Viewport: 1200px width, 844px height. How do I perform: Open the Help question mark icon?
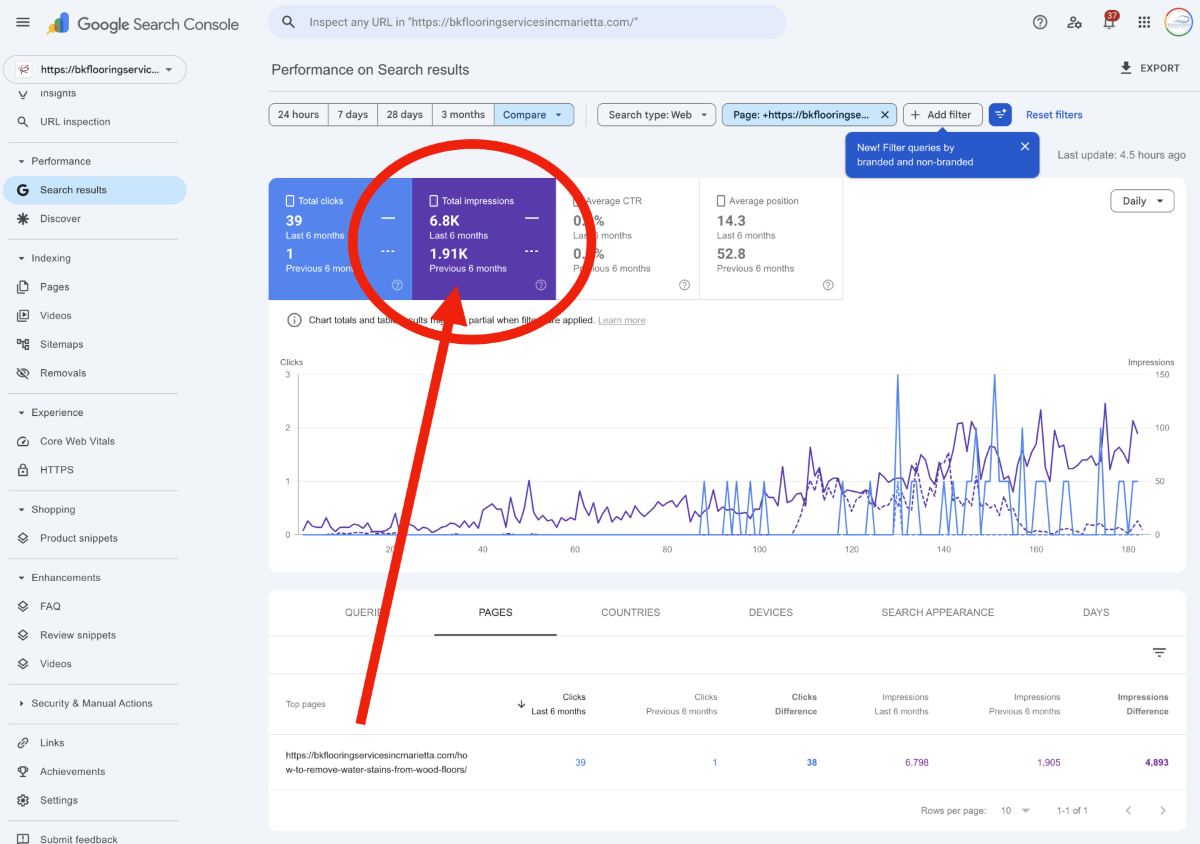pos(1040,22)
